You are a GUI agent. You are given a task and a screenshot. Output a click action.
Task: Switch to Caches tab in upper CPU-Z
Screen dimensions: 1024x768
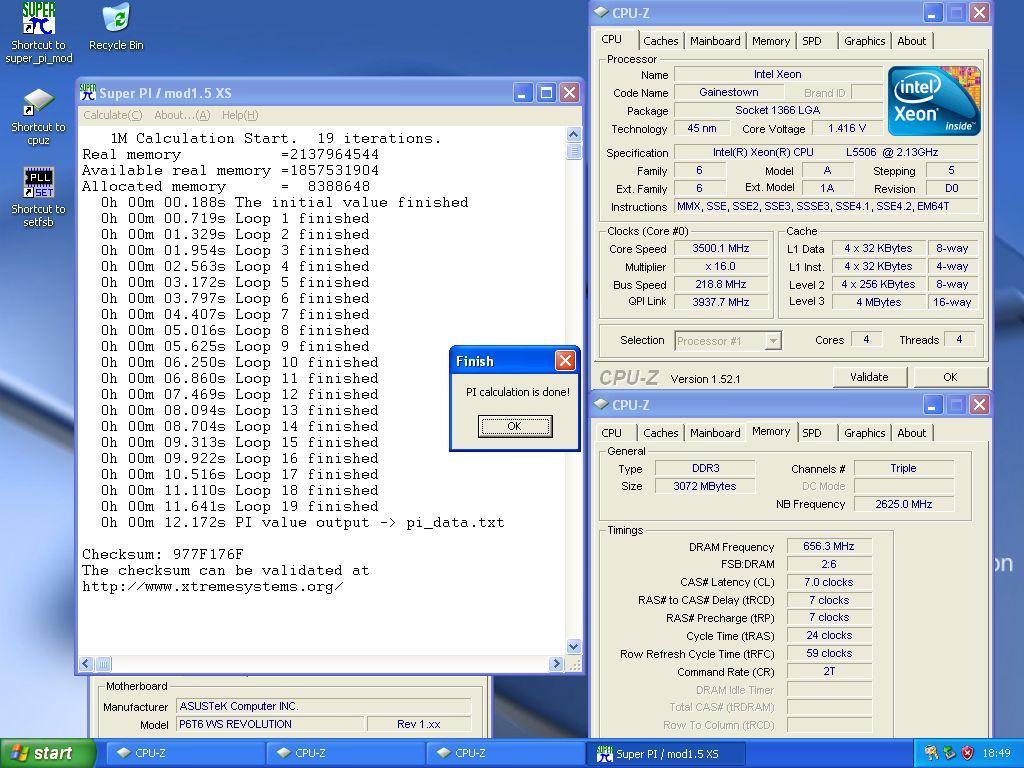coord(660,41)
